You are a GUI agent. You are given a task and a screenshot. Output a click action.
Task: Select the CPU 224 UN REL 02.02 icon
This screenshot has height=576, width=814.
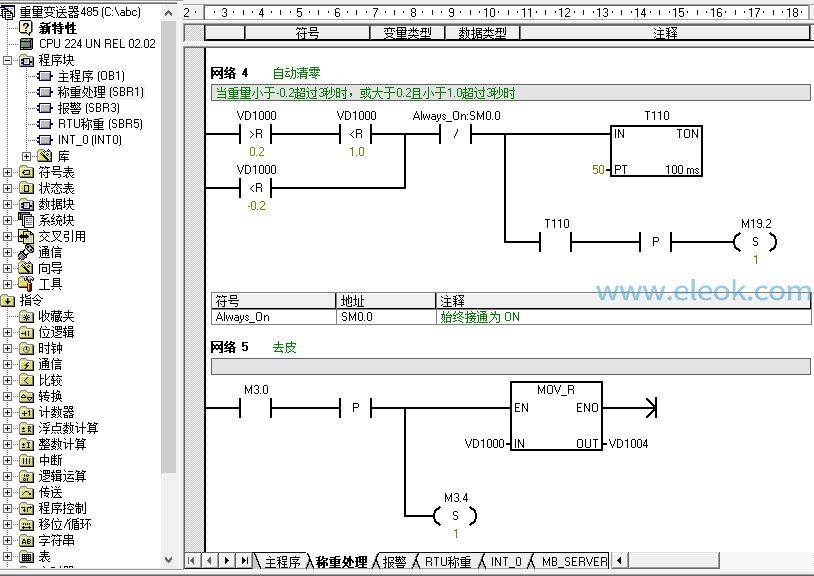tap(26, 44)
